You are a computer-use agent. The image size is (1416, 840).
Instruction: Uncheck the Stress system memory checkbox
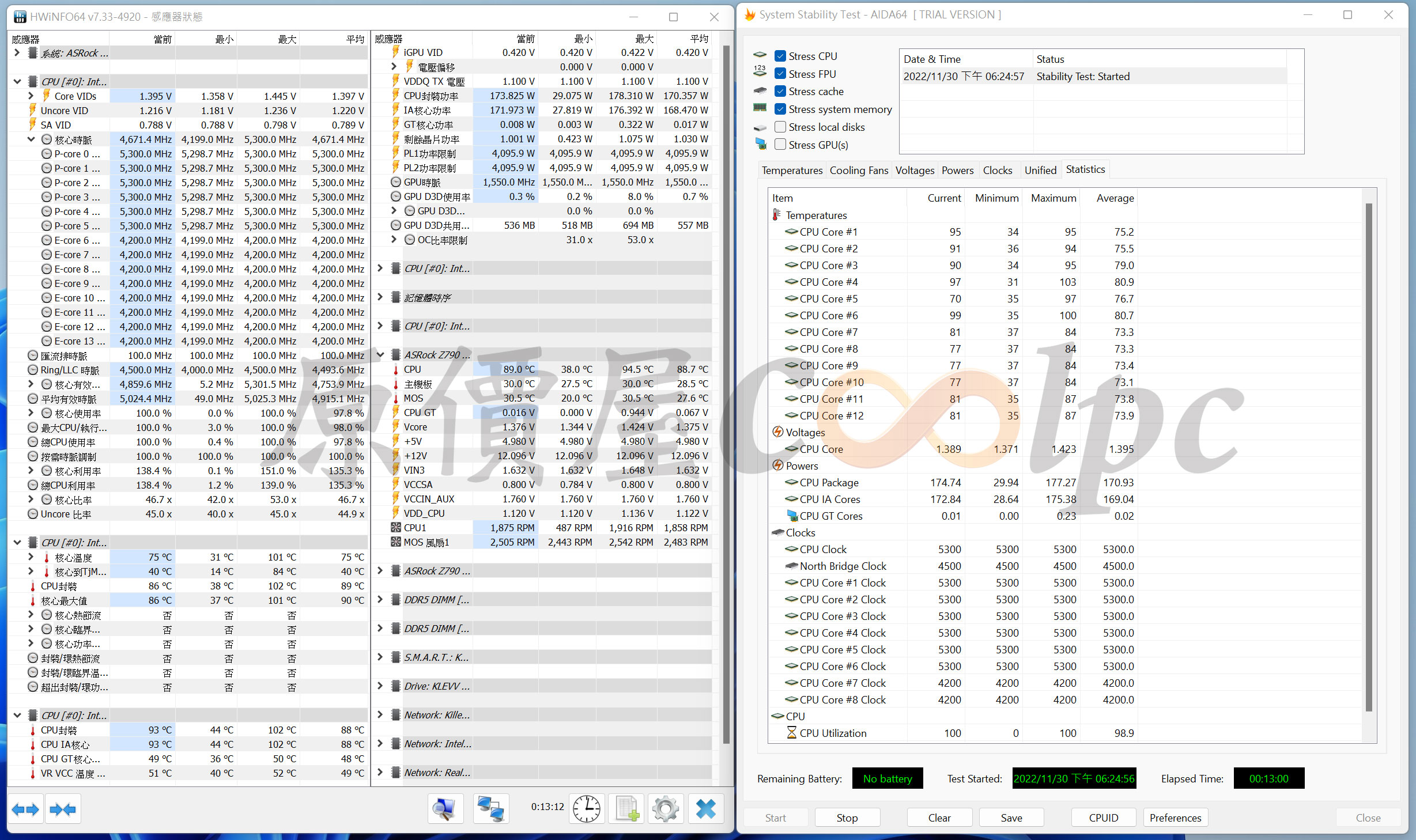(x=780, y=109)
